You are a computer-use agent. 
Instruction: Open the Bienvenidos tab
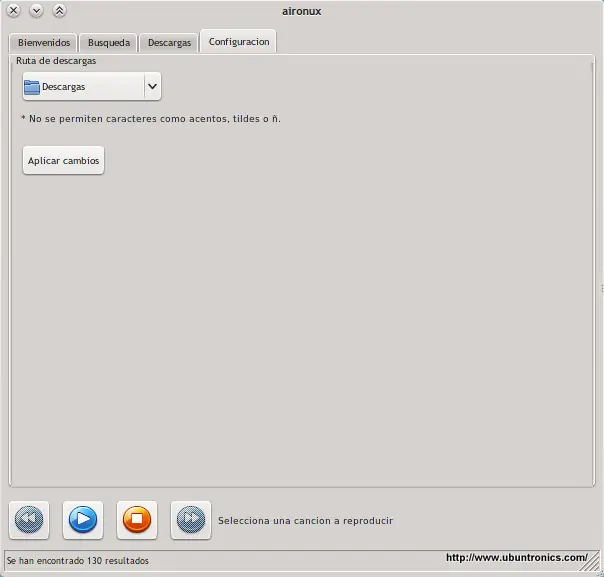click(x=44, y=42)
